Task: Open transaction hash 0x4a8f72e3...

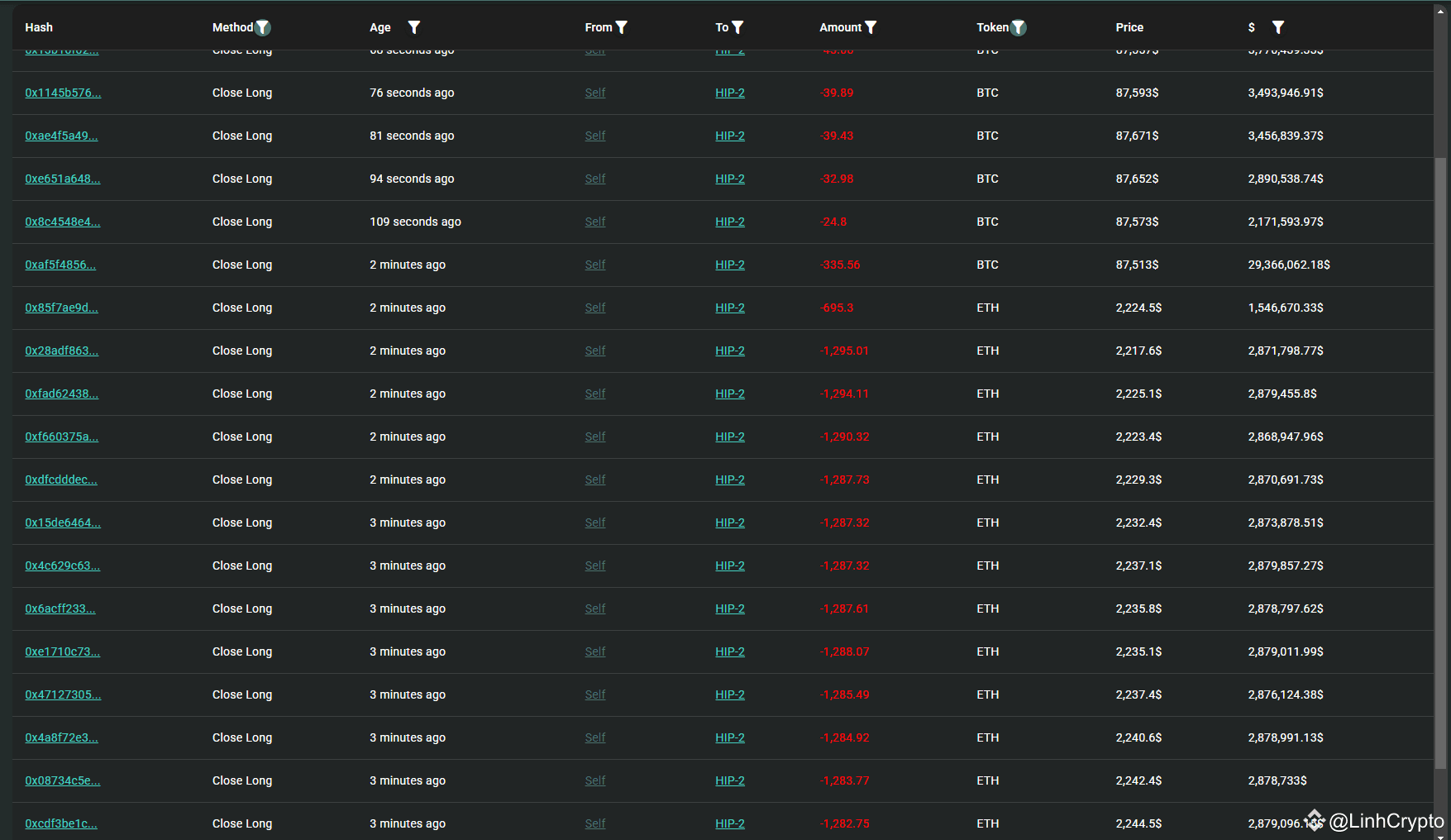Action: (61, 737)
